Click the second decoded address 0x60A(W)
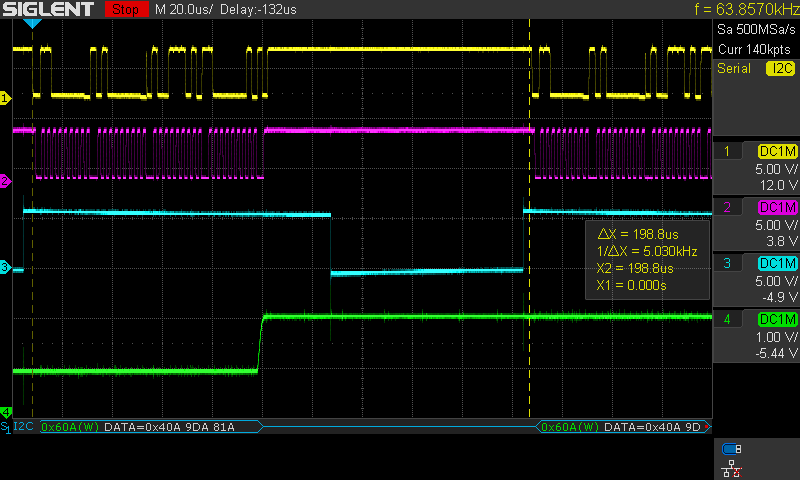This screenshot has width=800, height=480. [x=570, y=427]
